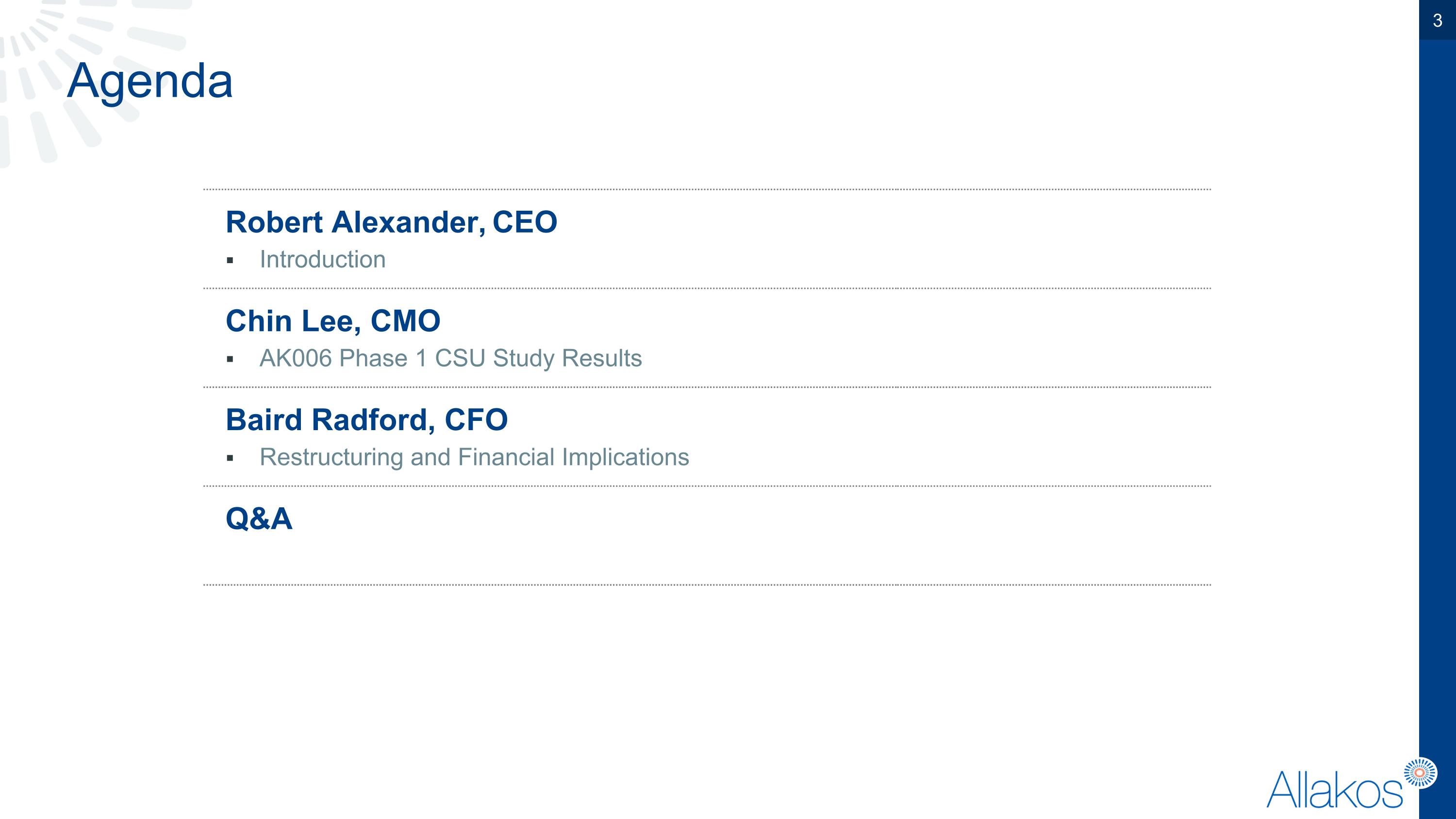The width and height of the screenshot is (1456, 819).
Task: Select the Chin Lee, CMO heading
Action: coord(333,321)
